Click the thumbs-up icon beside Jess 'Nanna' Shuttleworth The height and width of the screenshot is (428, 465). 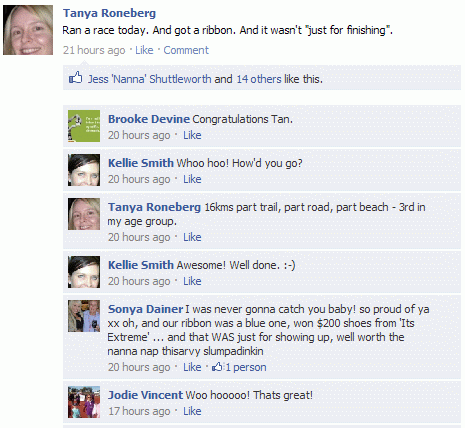pyautogui.click(x=75, y=78)
